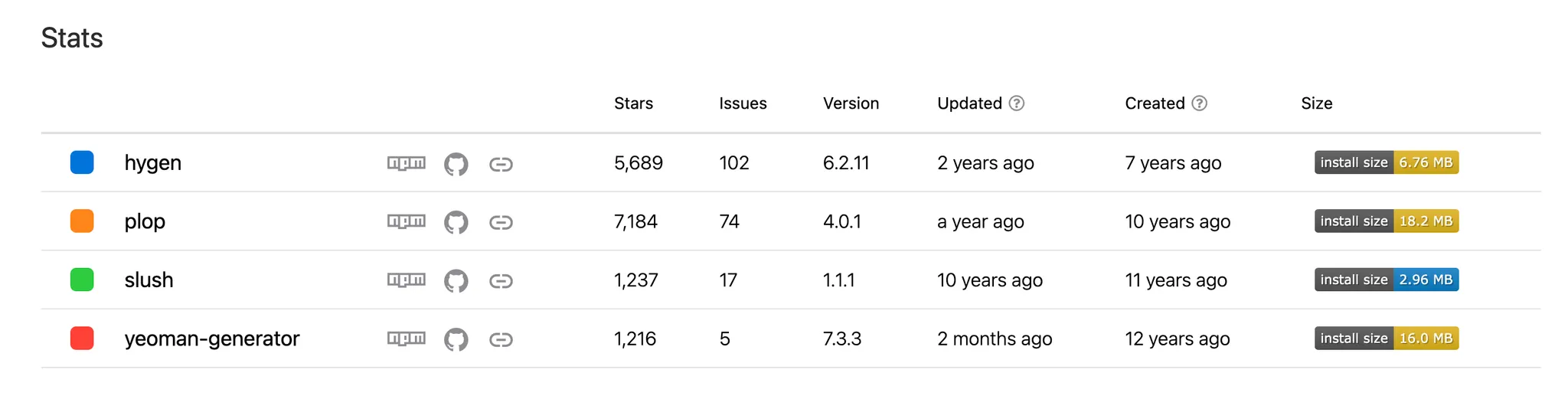Click the plop package name
Screen dimensions: 1568x409
145,221
